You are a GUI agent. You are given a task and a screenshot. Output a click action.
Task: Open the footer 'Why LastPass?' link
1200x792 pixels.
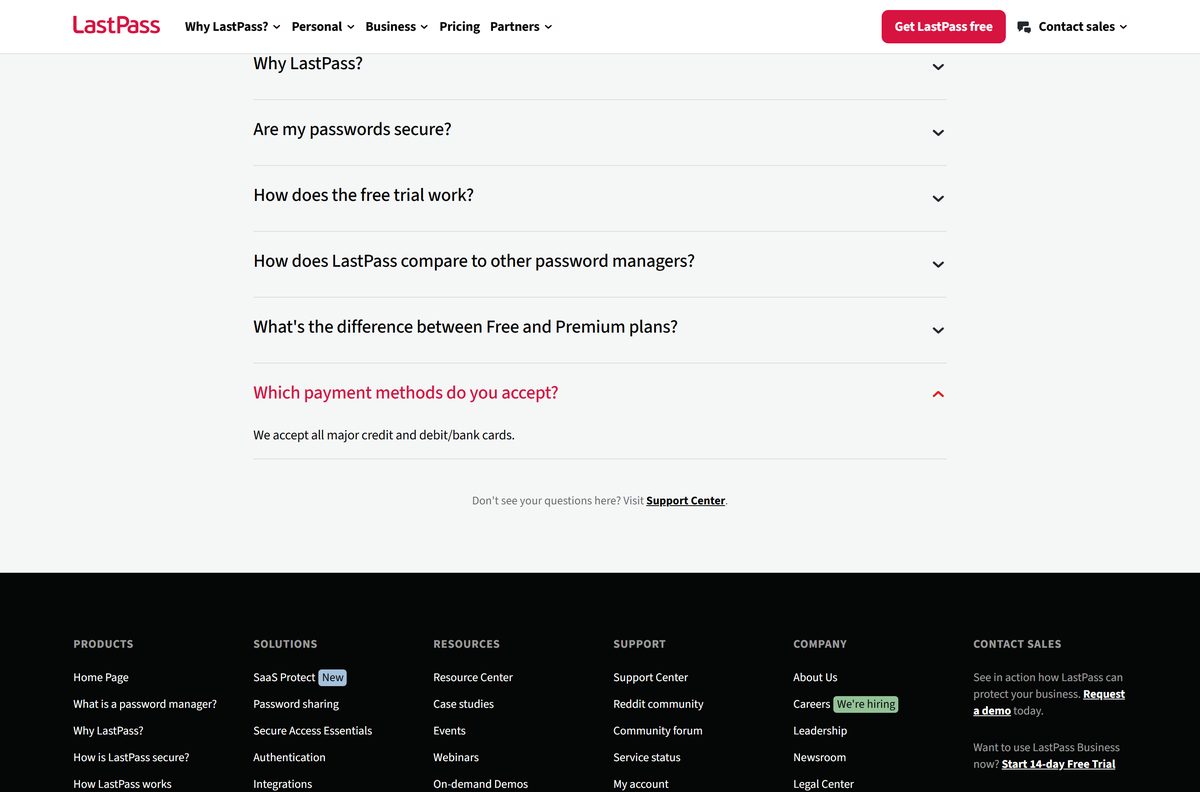point(108,731)
